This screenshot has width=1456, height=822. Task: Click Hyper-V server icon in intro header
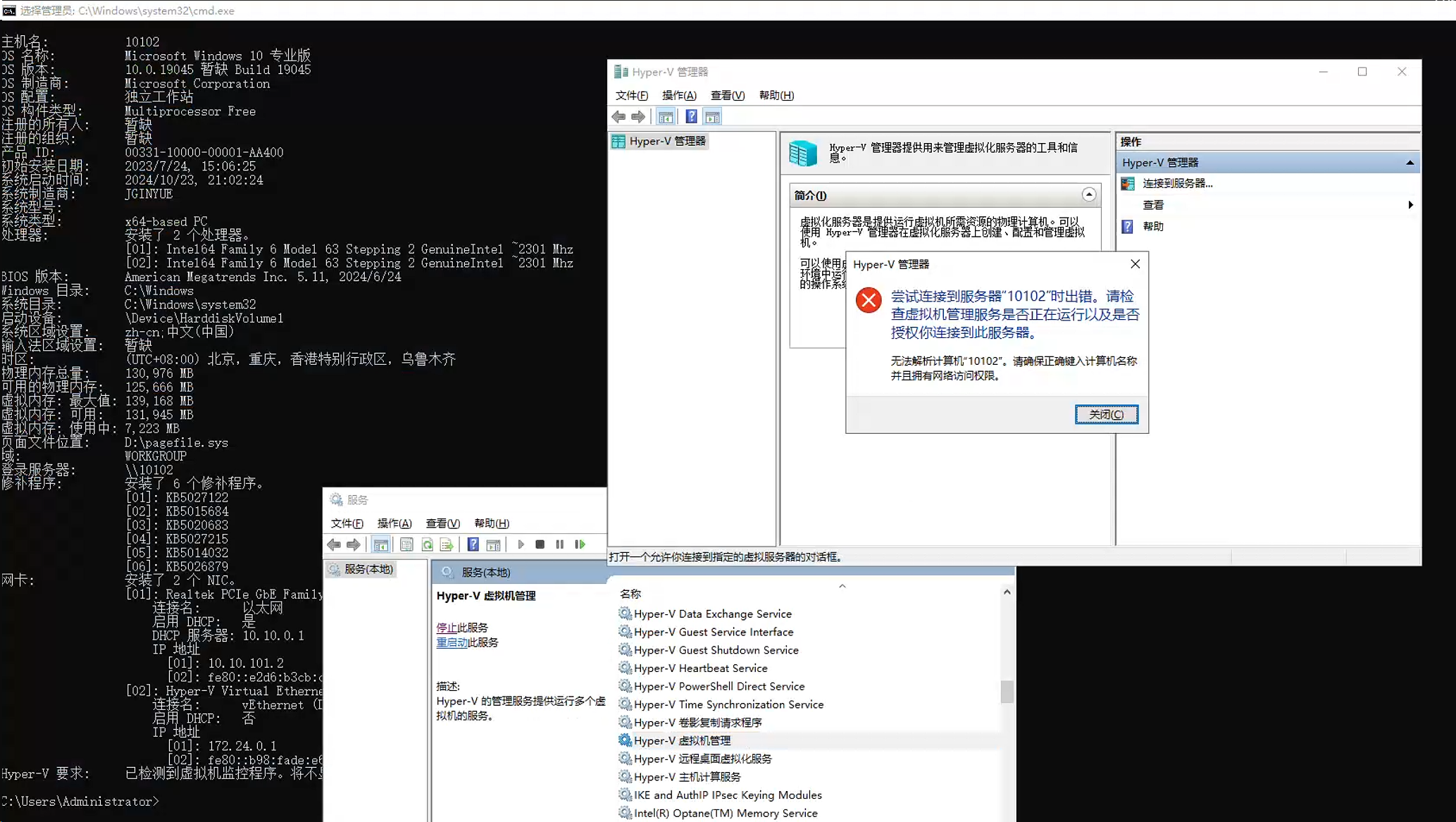point(803,153)
